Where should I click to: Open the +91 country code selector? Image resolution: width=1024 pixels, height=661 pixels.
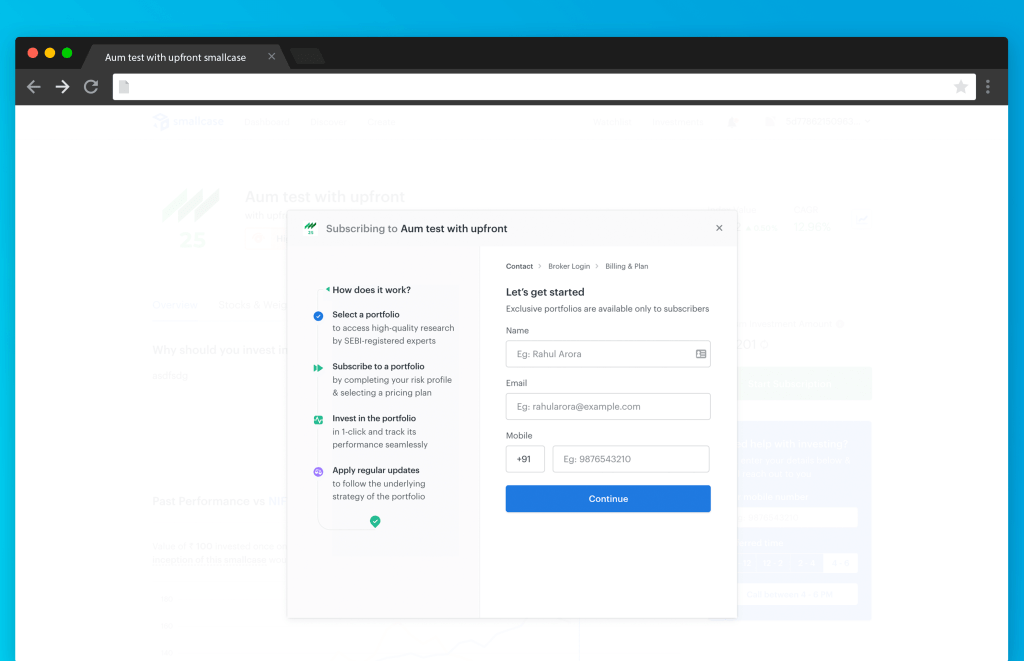[x=525, y=459]
